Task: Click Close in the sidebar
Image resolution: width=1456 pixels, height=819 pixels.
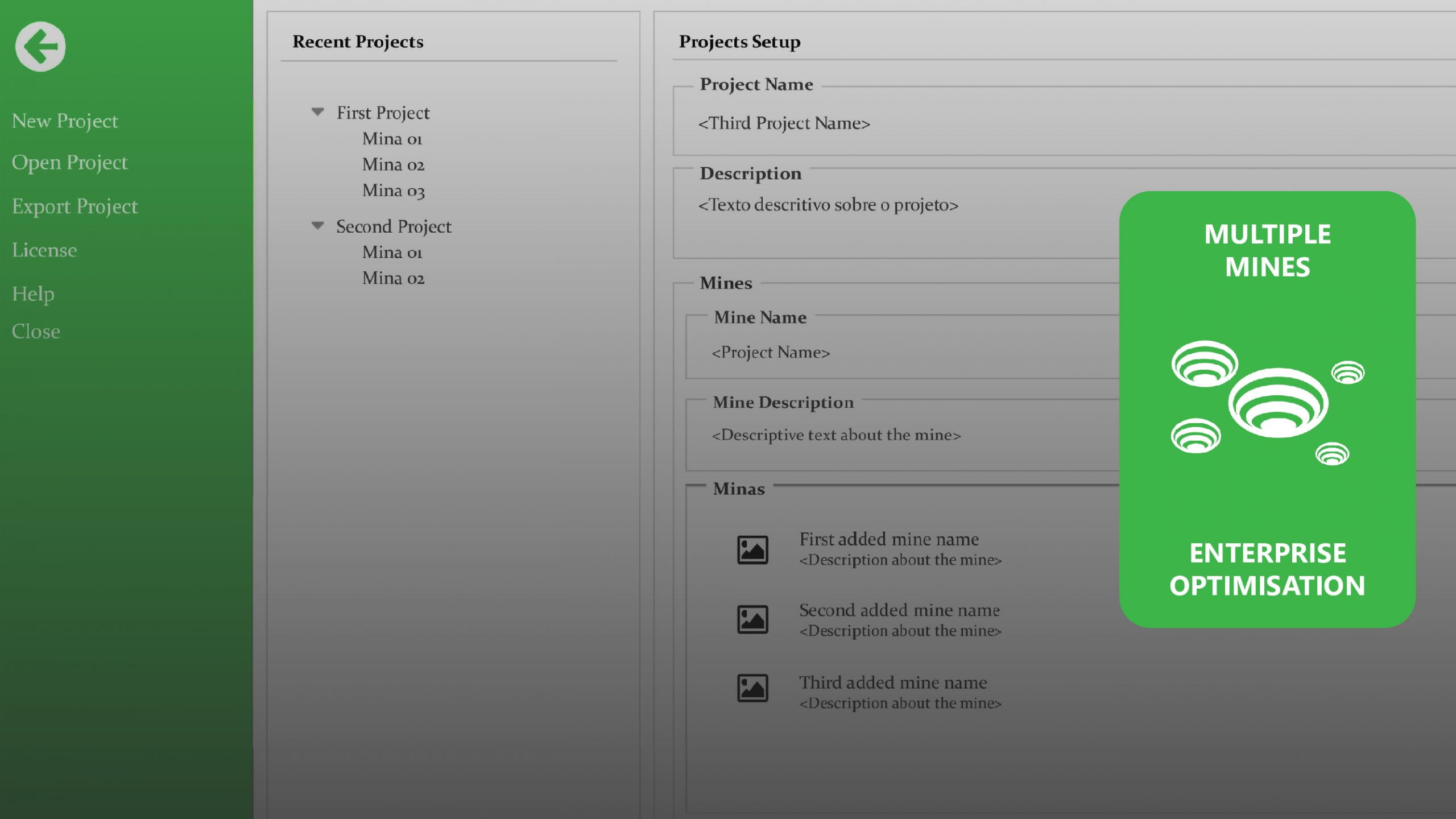Action: coord(36,332)
